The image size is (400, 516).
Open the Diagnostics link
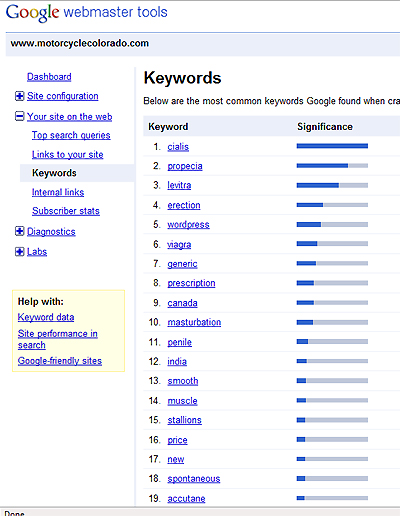point(51,232)
